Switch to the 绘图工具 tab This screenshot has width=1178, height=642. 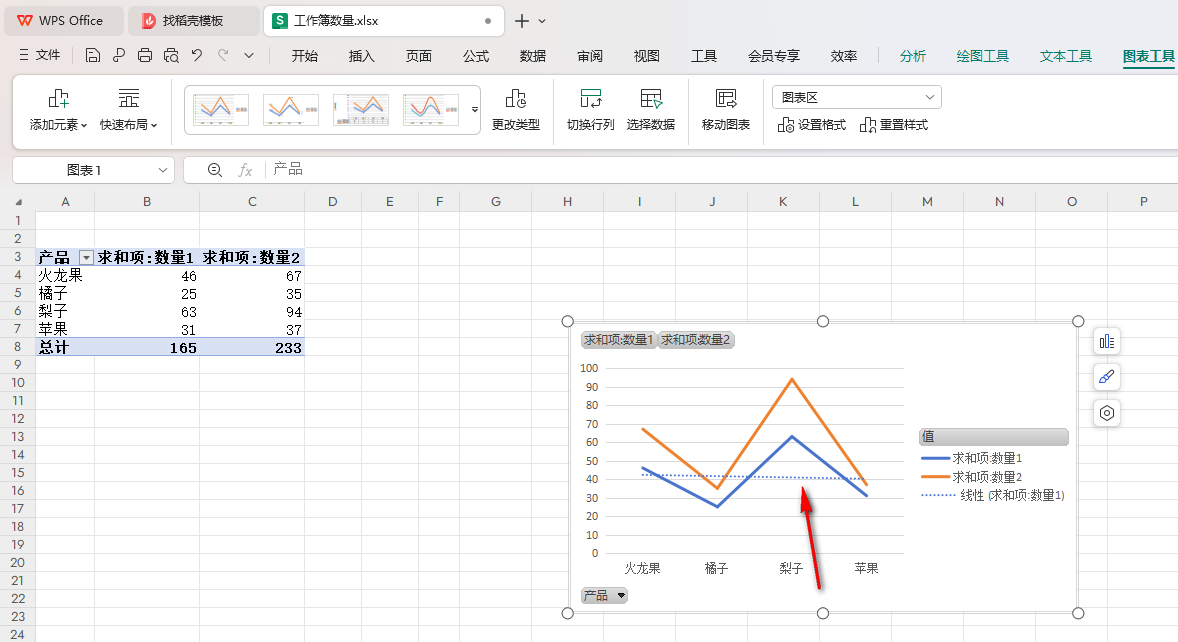coord(983,56)
